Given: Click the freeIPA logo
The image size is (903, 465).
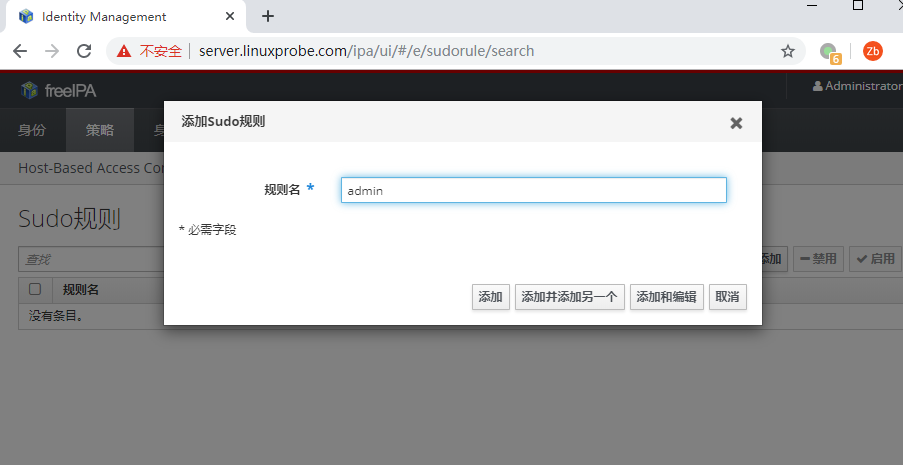Looking at the screenshot, I should coord(58,90).
